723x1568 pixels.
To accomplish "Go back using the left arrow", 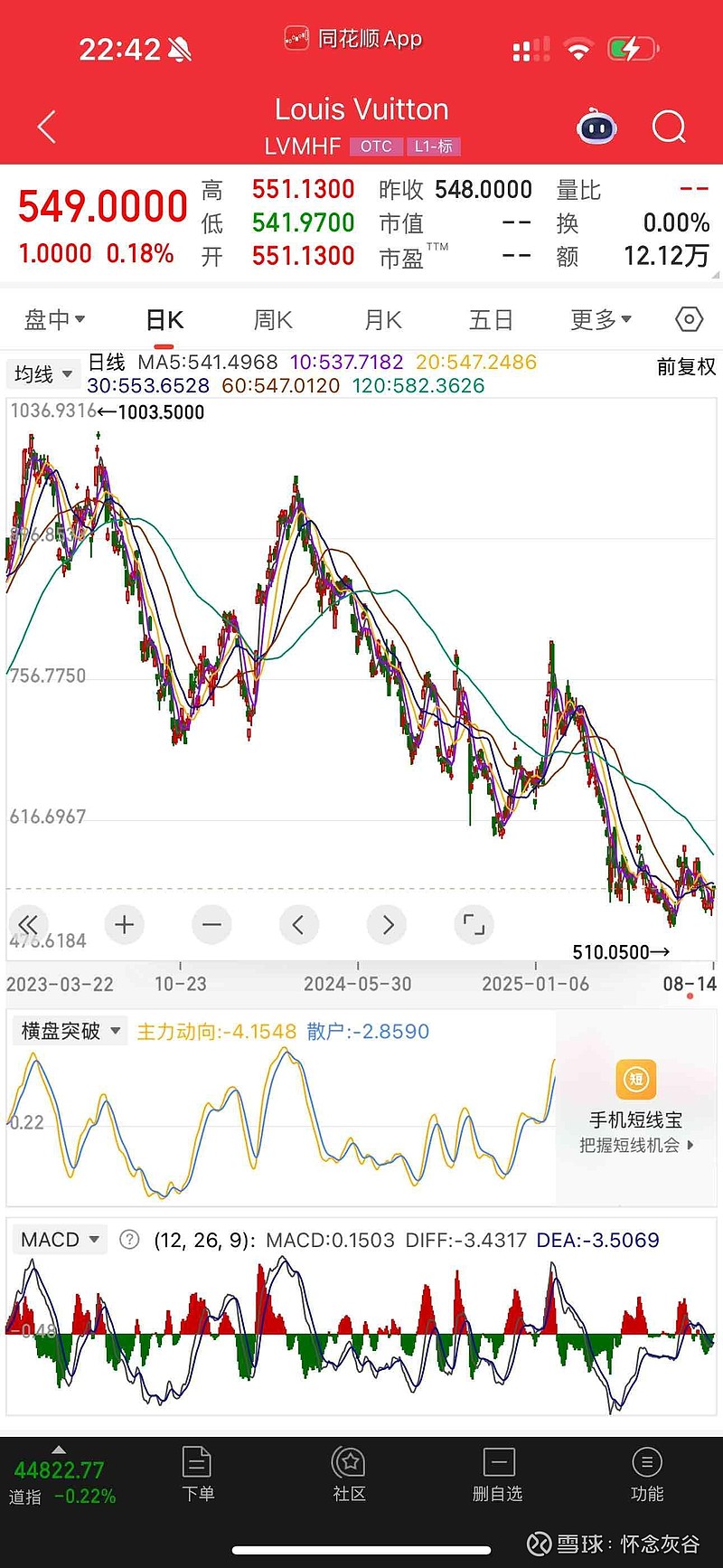I will (47, 128).
